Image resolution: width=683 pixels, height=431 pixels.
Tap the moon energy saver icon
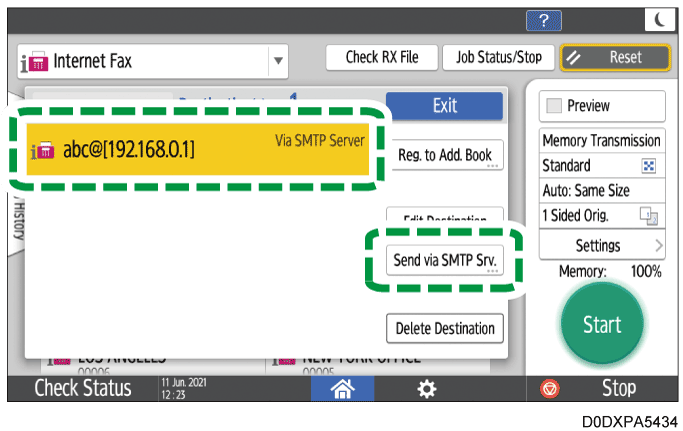point(657,21)
